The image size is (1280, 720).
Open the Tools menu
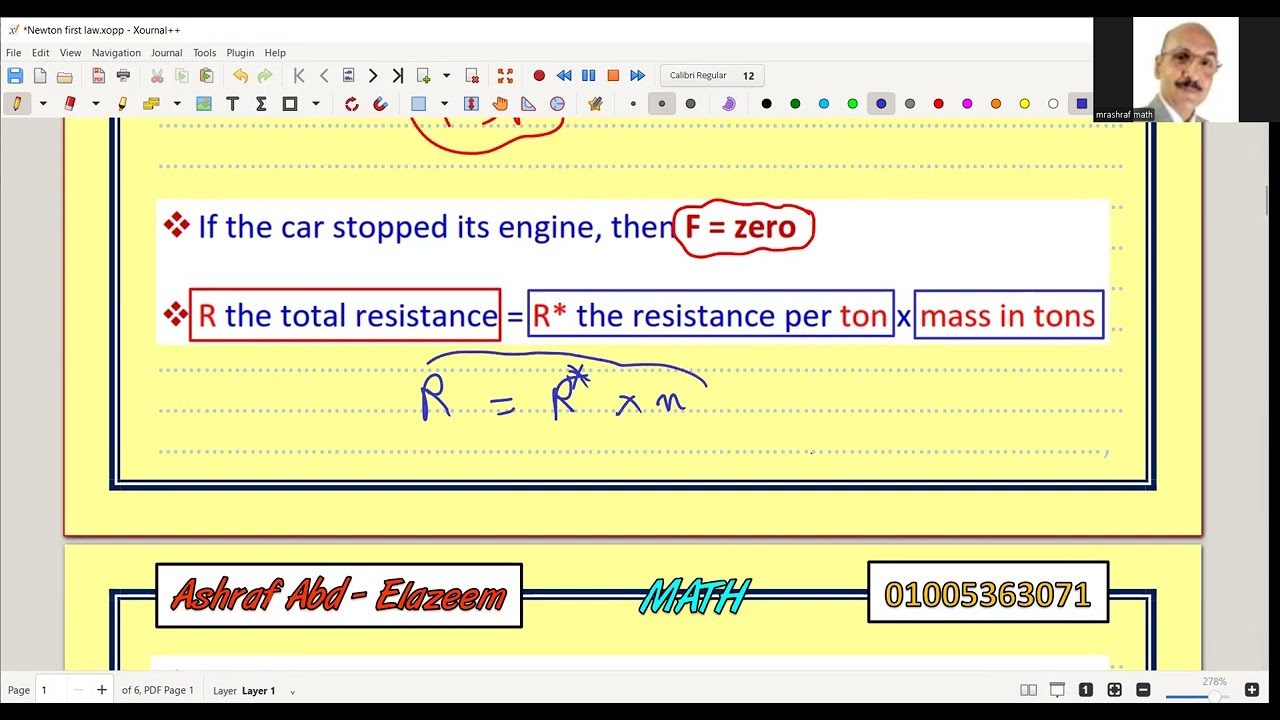[204, 53]
